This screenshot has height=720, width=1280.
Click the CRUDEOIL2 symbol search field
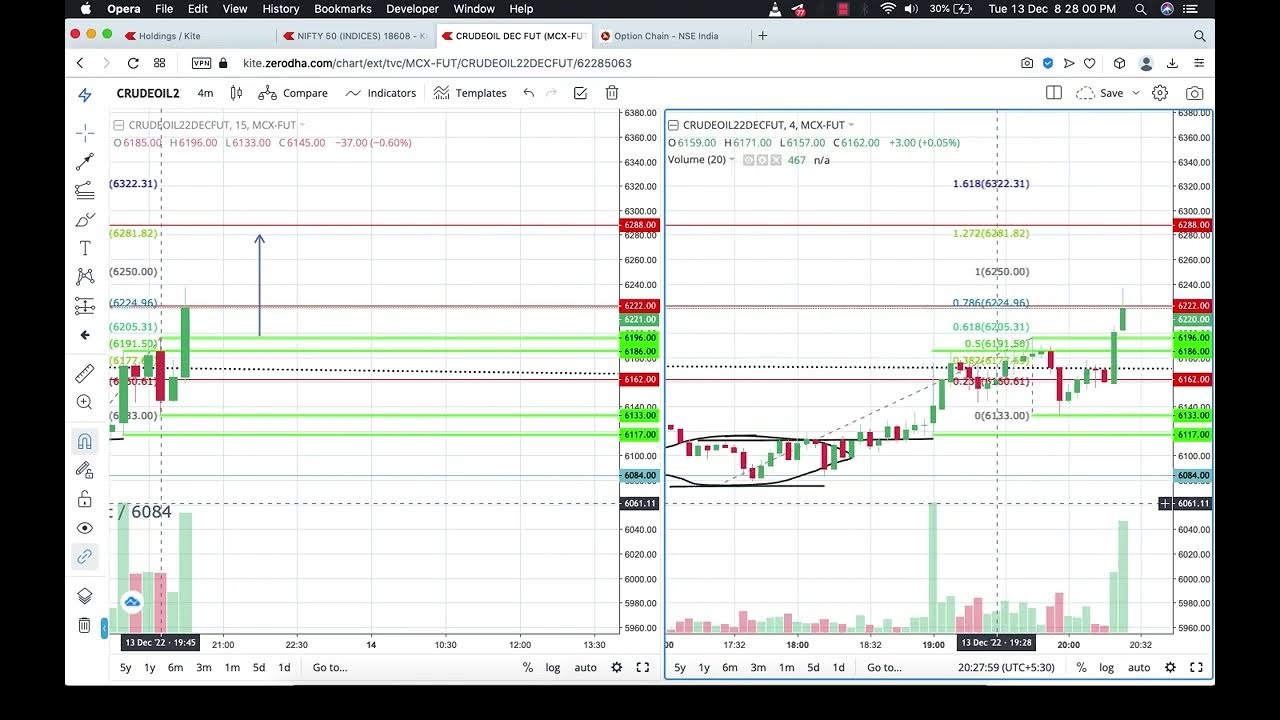click(148, 93)
